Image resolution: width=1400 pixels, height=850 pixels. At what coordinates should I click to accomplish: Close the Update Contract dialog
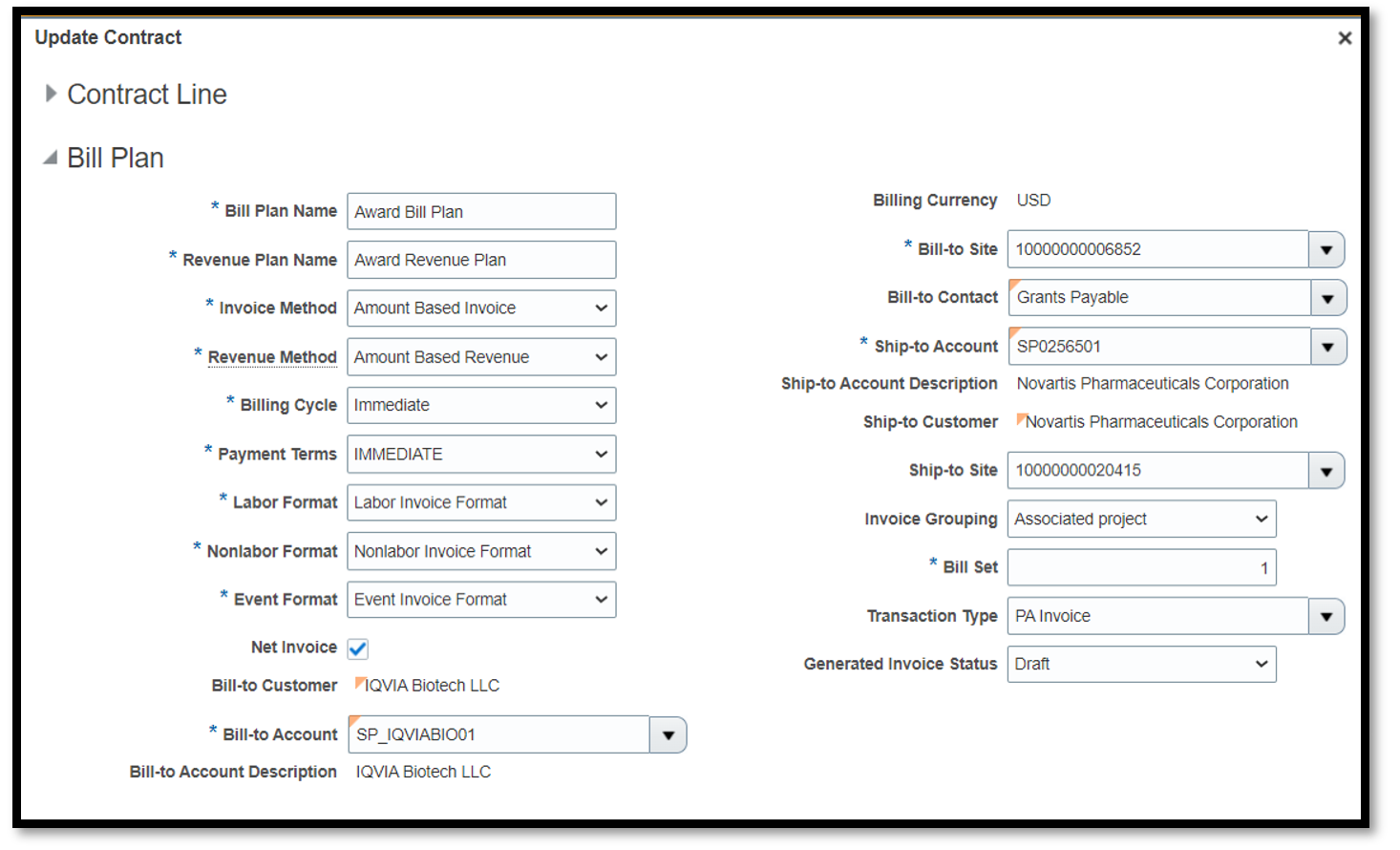1345,38
